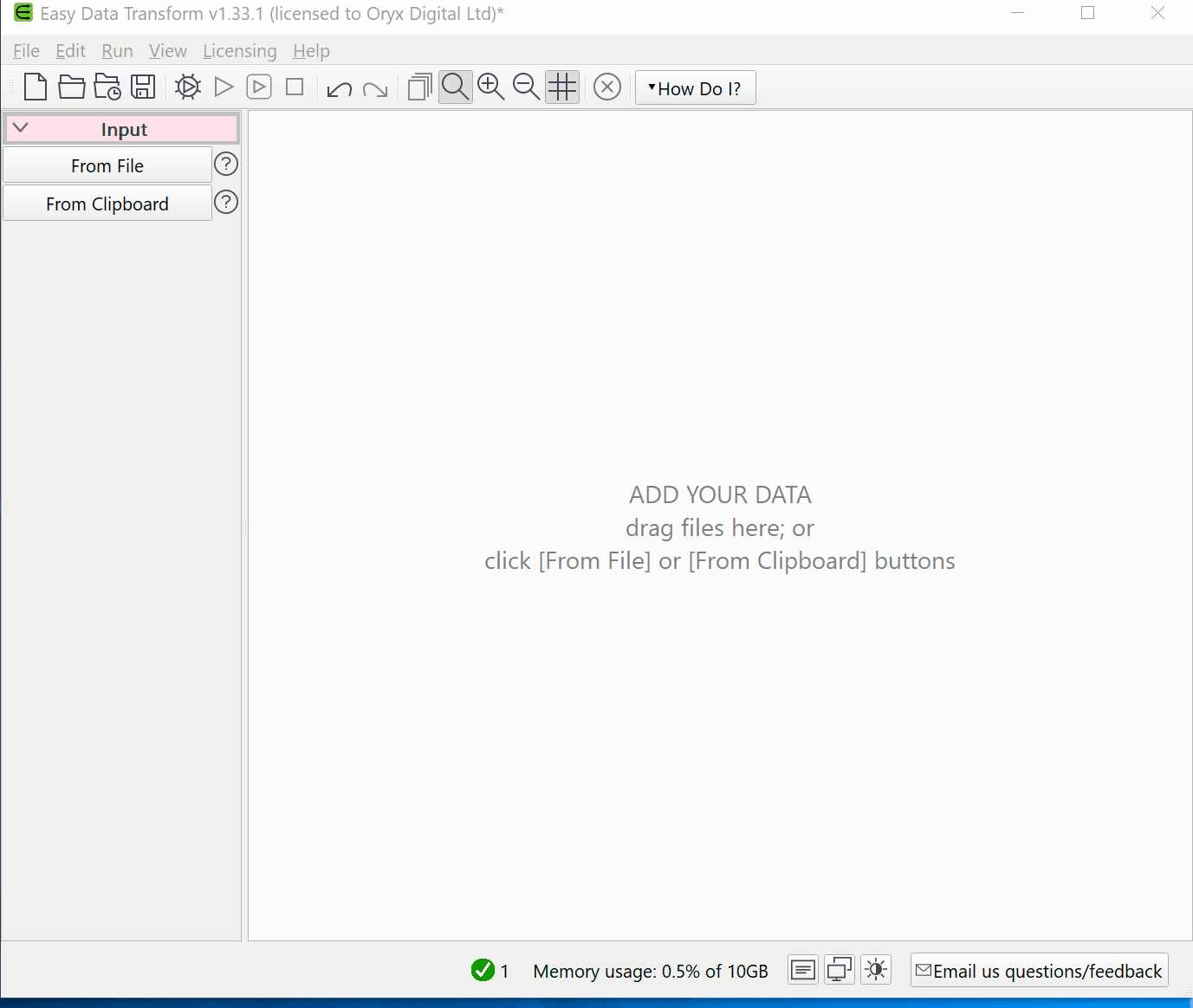
Task: Click the zoom out magnifier icon
Action: click(x=527, y=87)
